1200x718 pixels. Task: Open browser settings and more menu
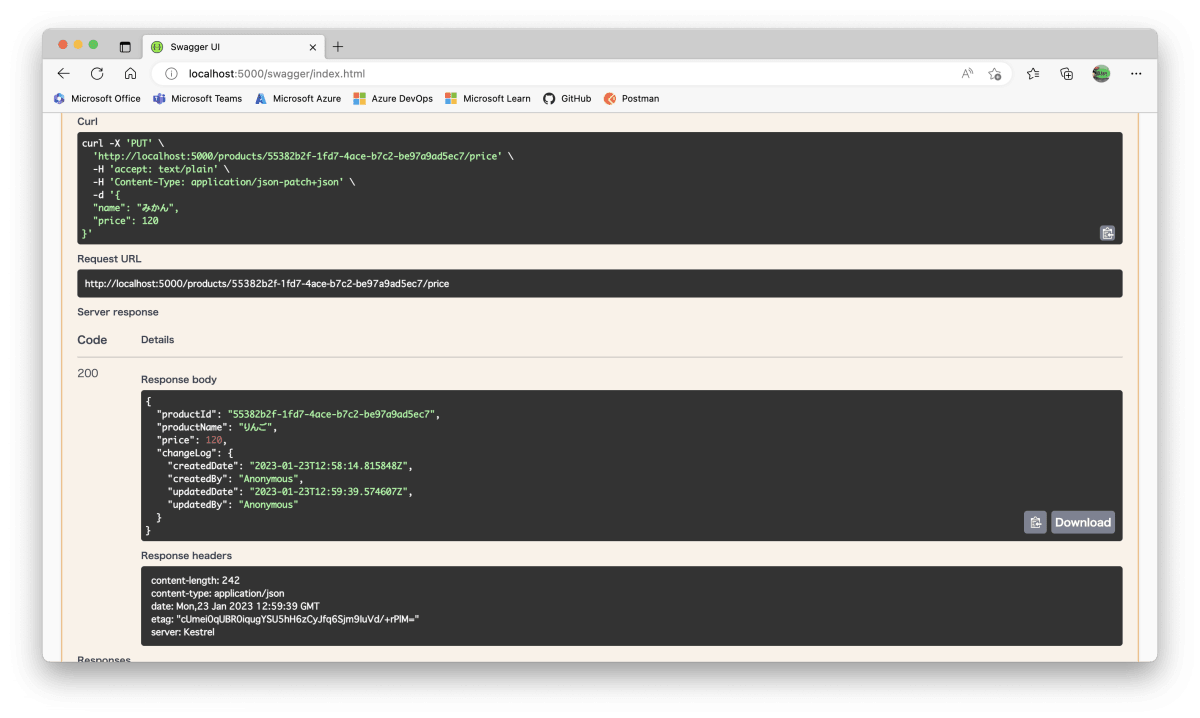click(x=1136, y=74)
